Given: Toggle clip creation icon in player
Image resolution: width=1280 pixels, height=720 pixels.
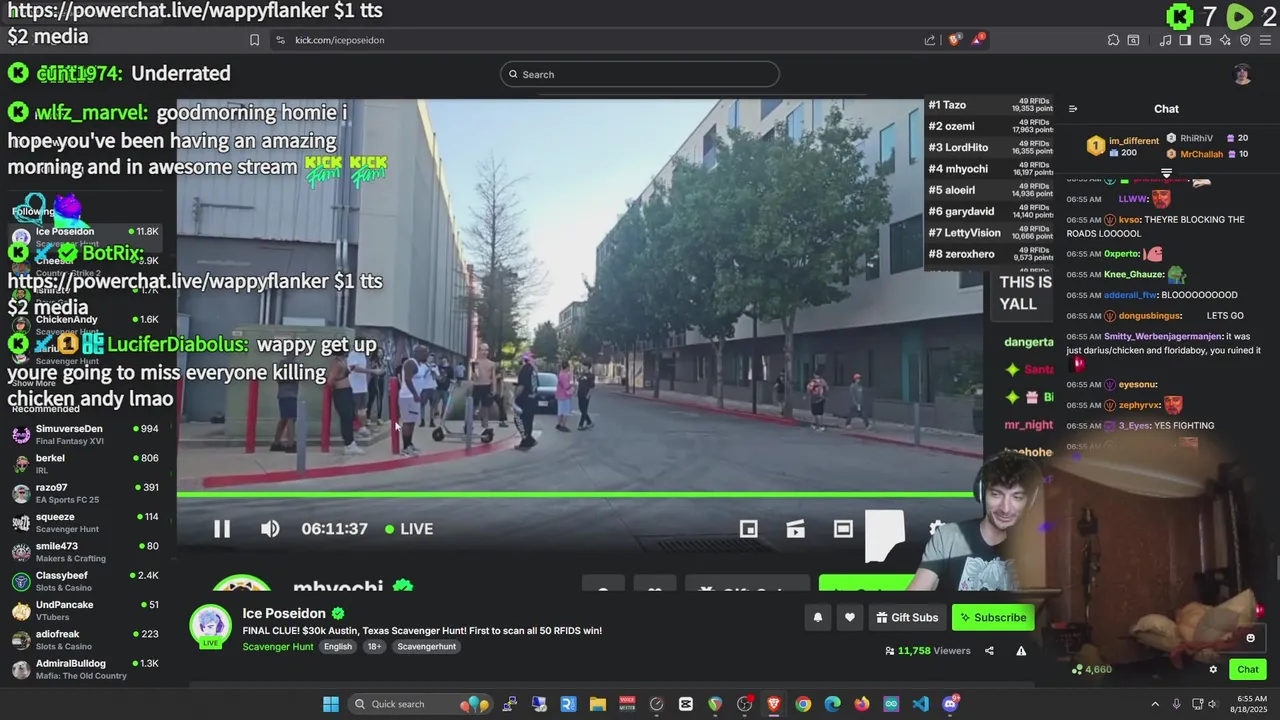Looking at the screenshot, I should click(795, 529).
